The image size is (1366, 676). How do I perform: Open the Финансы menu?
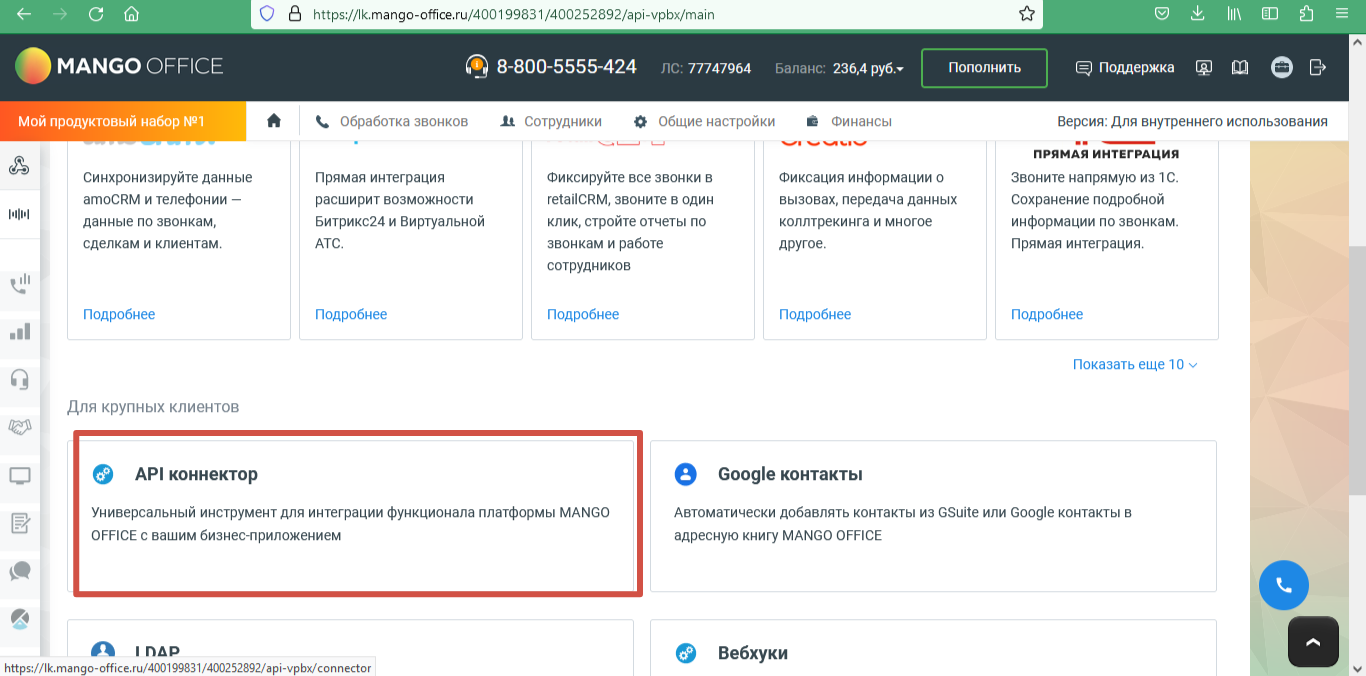pyautogui.click(x=849, y=121)
